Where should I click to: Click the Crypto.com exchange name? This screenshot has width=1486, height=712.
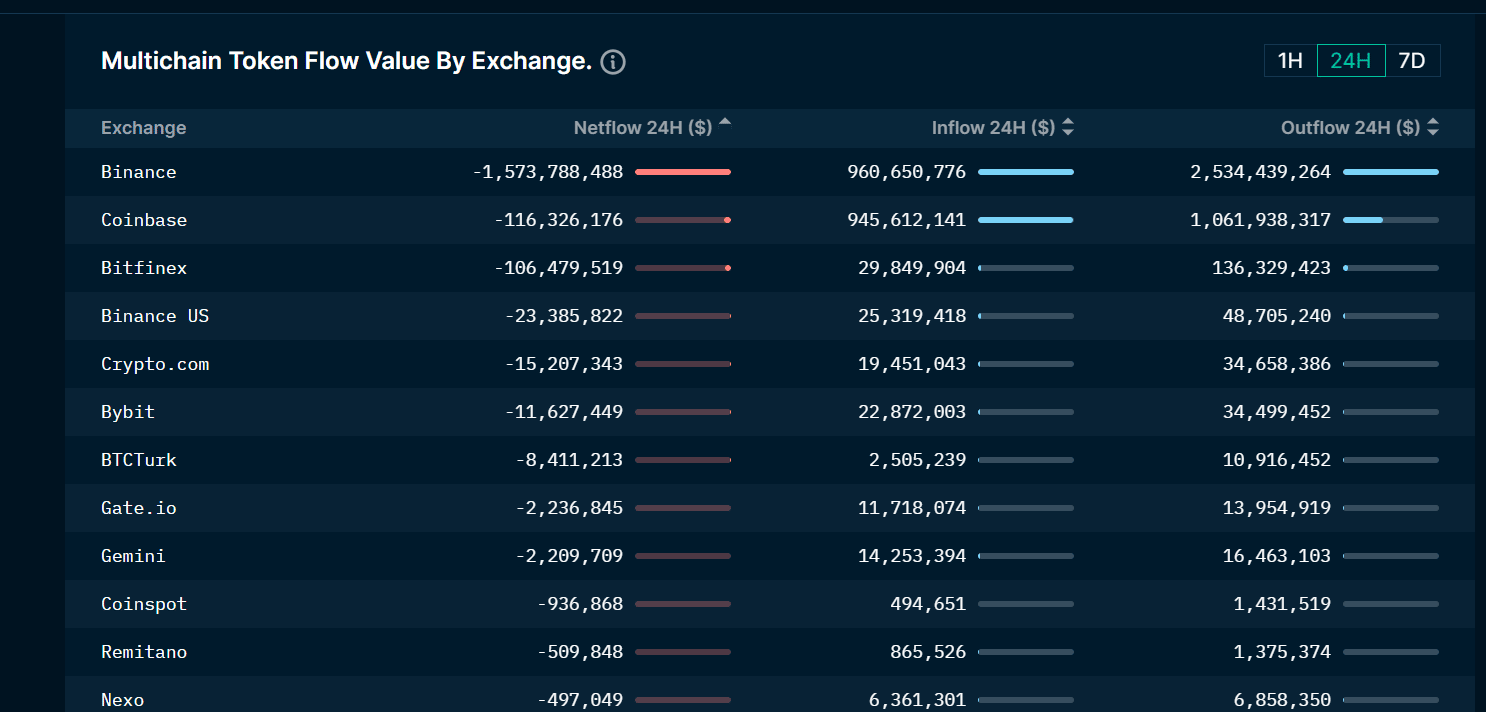155,364
